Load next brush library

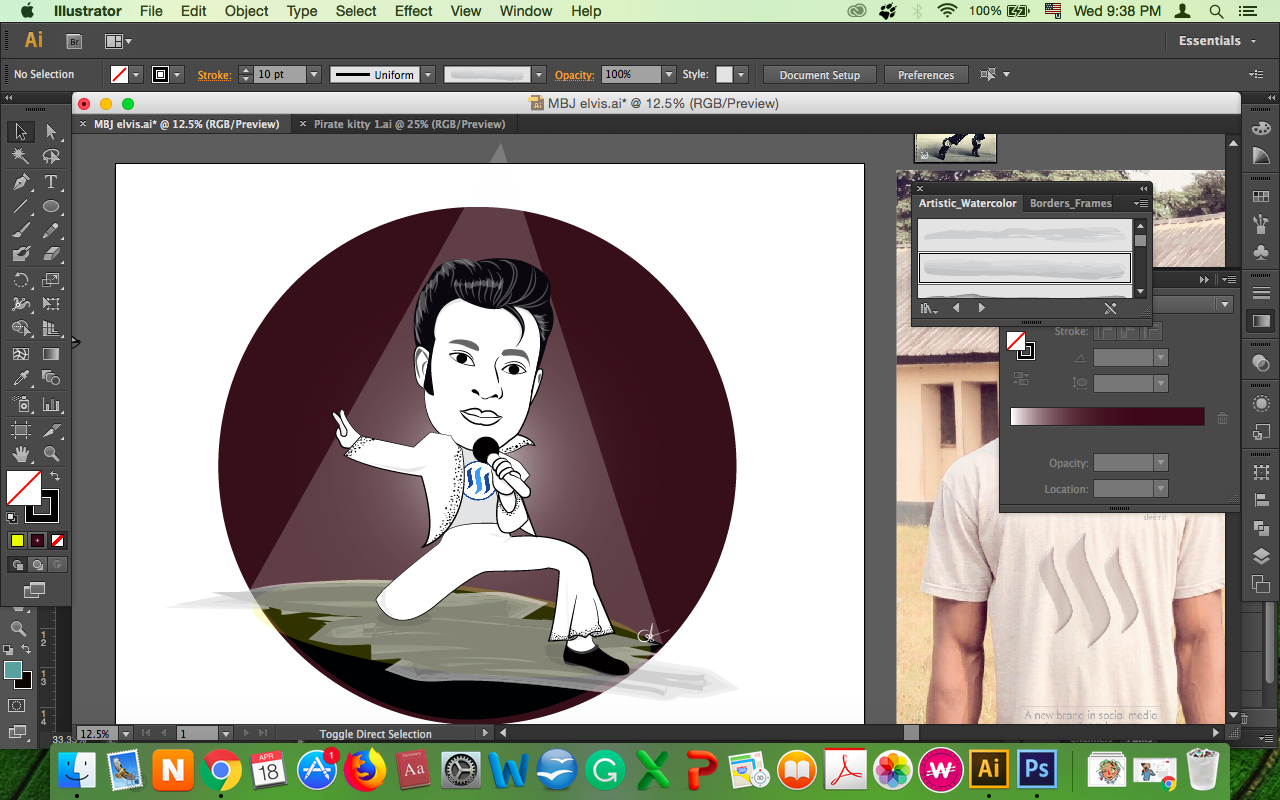click(x=982, y=308)
